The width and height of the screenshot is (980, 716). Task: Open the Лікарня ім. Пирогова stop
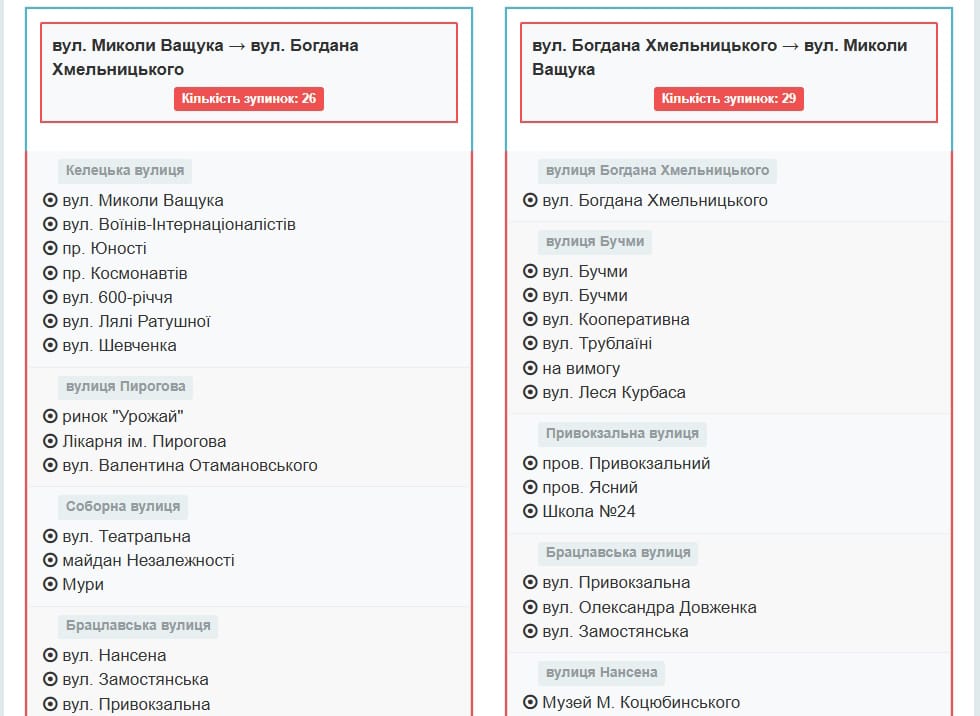pyautogui.click(x=144, y=441)
